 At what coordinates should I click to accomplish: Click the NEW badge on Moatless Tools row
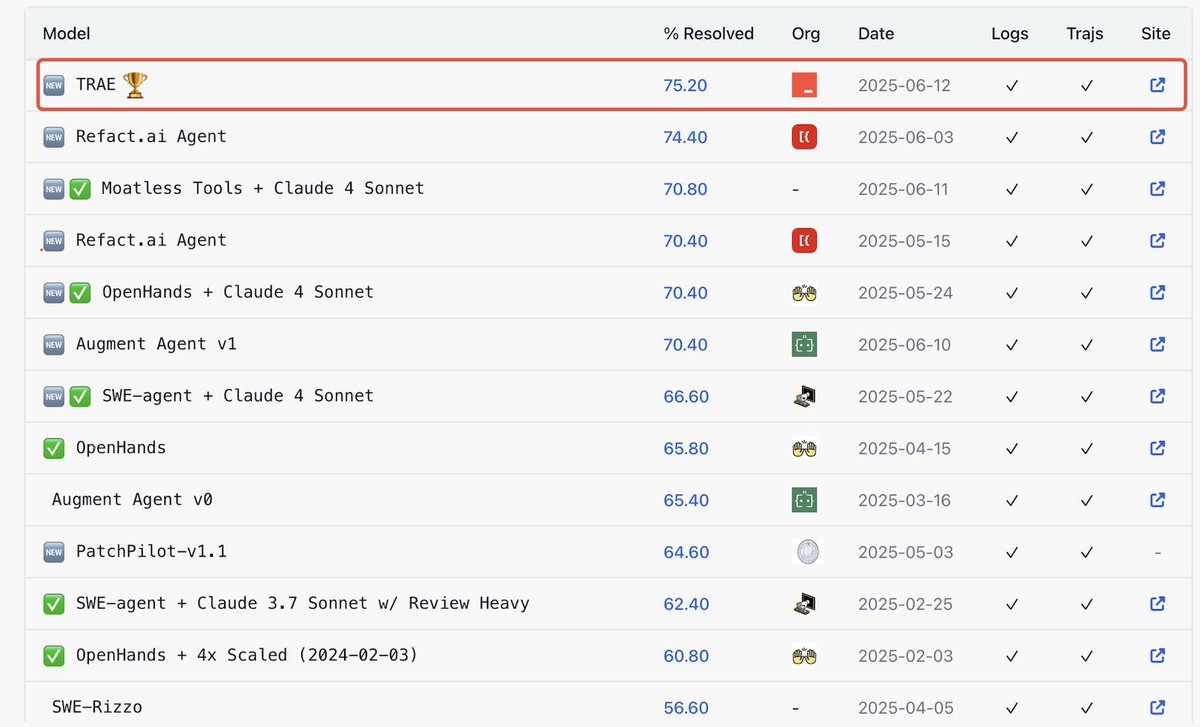point(53,188)
